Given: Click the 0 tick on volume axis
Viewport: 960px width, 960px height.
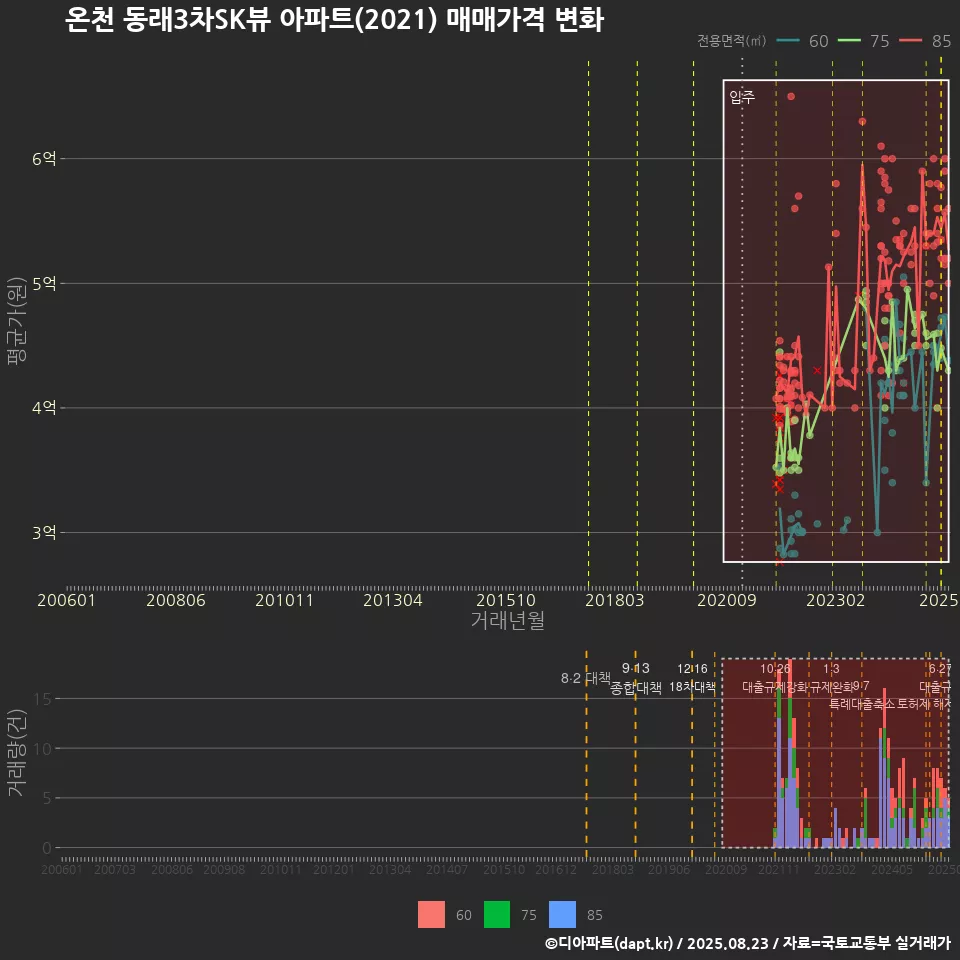Looking at the screenshot, I should tap(47, 848).
